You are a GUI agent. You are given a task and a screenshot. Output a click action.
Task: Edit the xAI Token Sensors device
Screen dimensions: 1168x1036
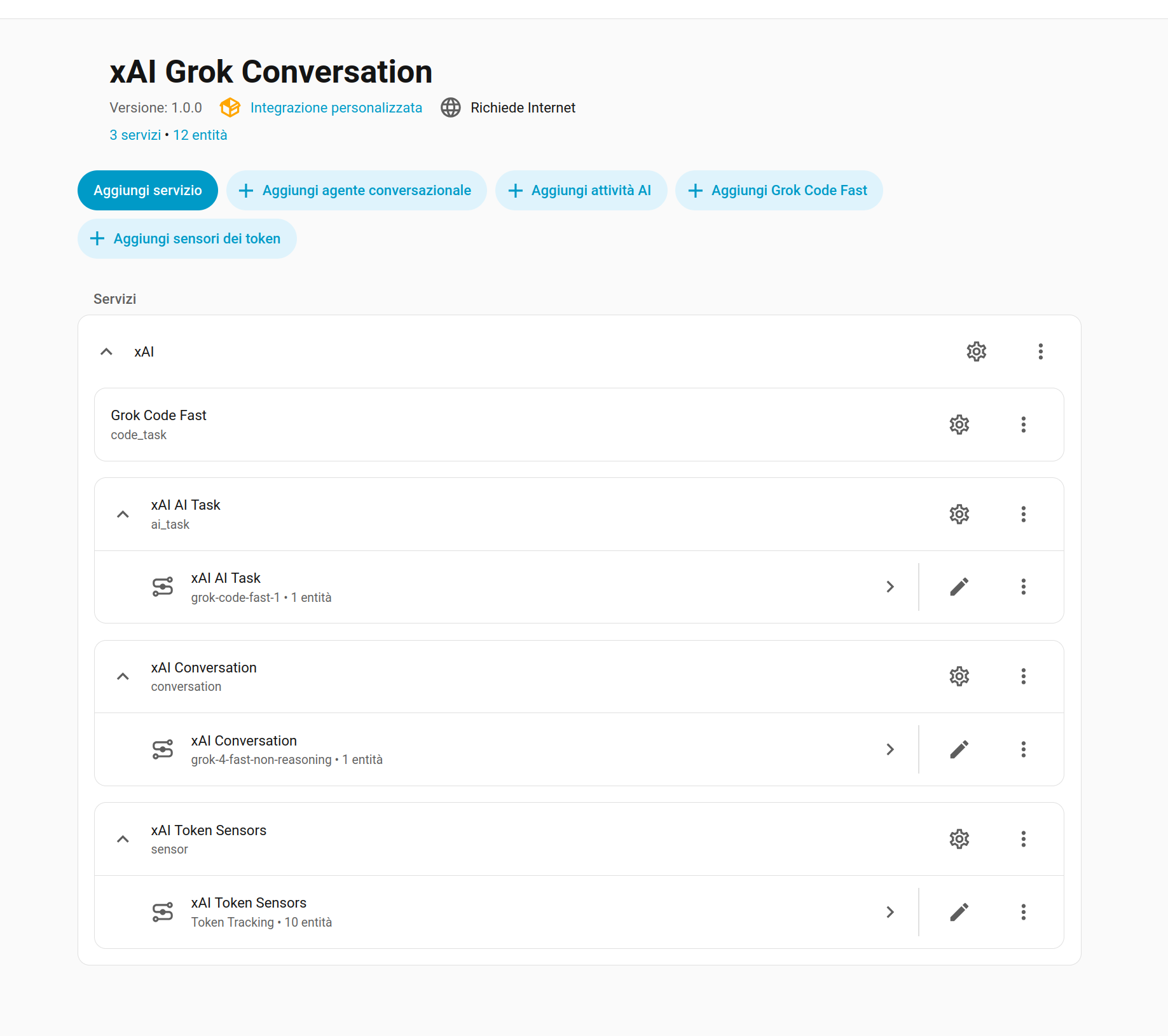(x=959, y=912)
